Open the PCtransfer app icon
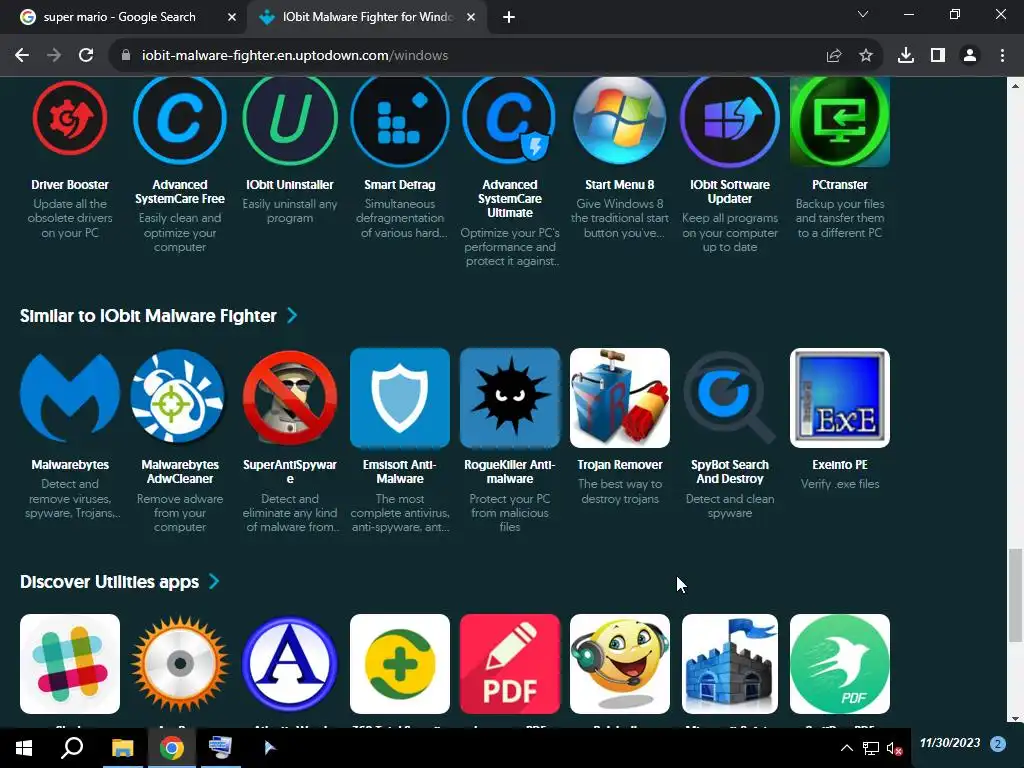Image resolution: width=1024 pixels, height=768 pixels. [x=840, y=121]
